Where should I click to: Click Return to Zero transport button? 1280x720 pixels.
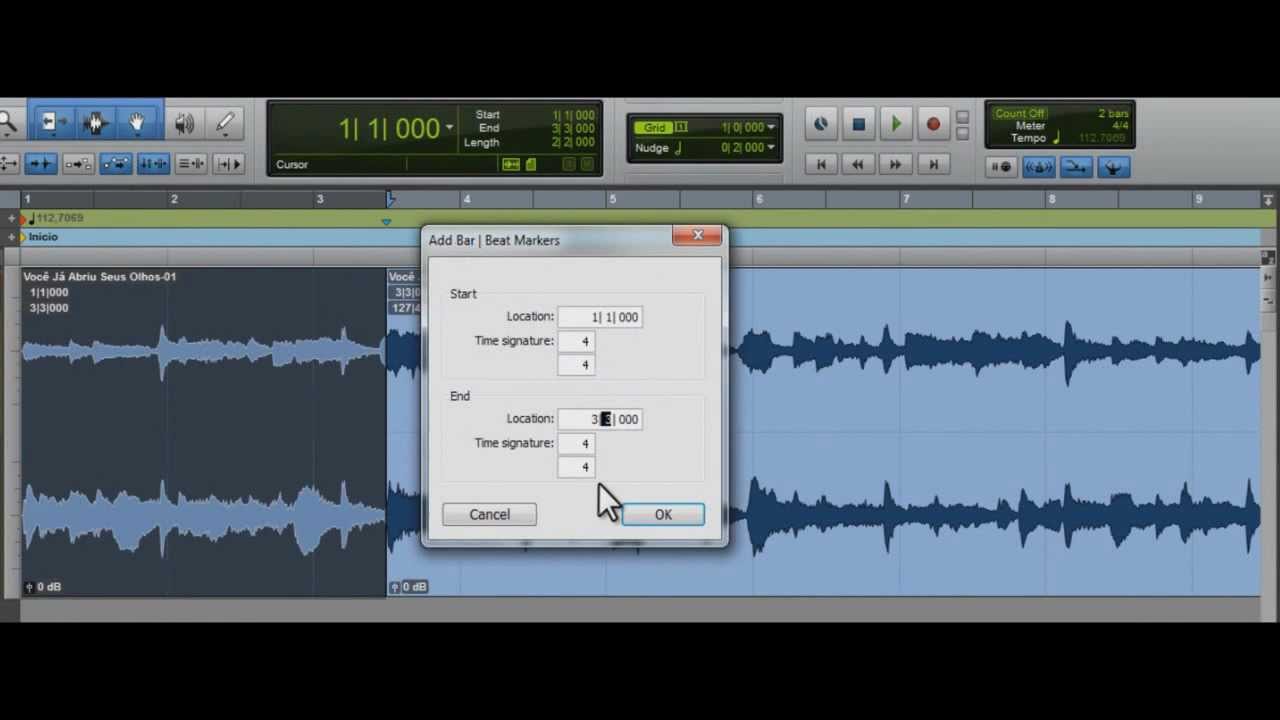click(x=821, y=164)
